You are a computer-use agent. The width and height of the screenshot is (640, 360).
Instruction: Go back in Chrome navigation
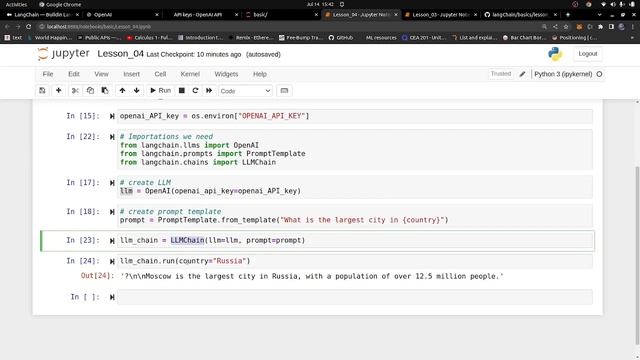(7, 27)
